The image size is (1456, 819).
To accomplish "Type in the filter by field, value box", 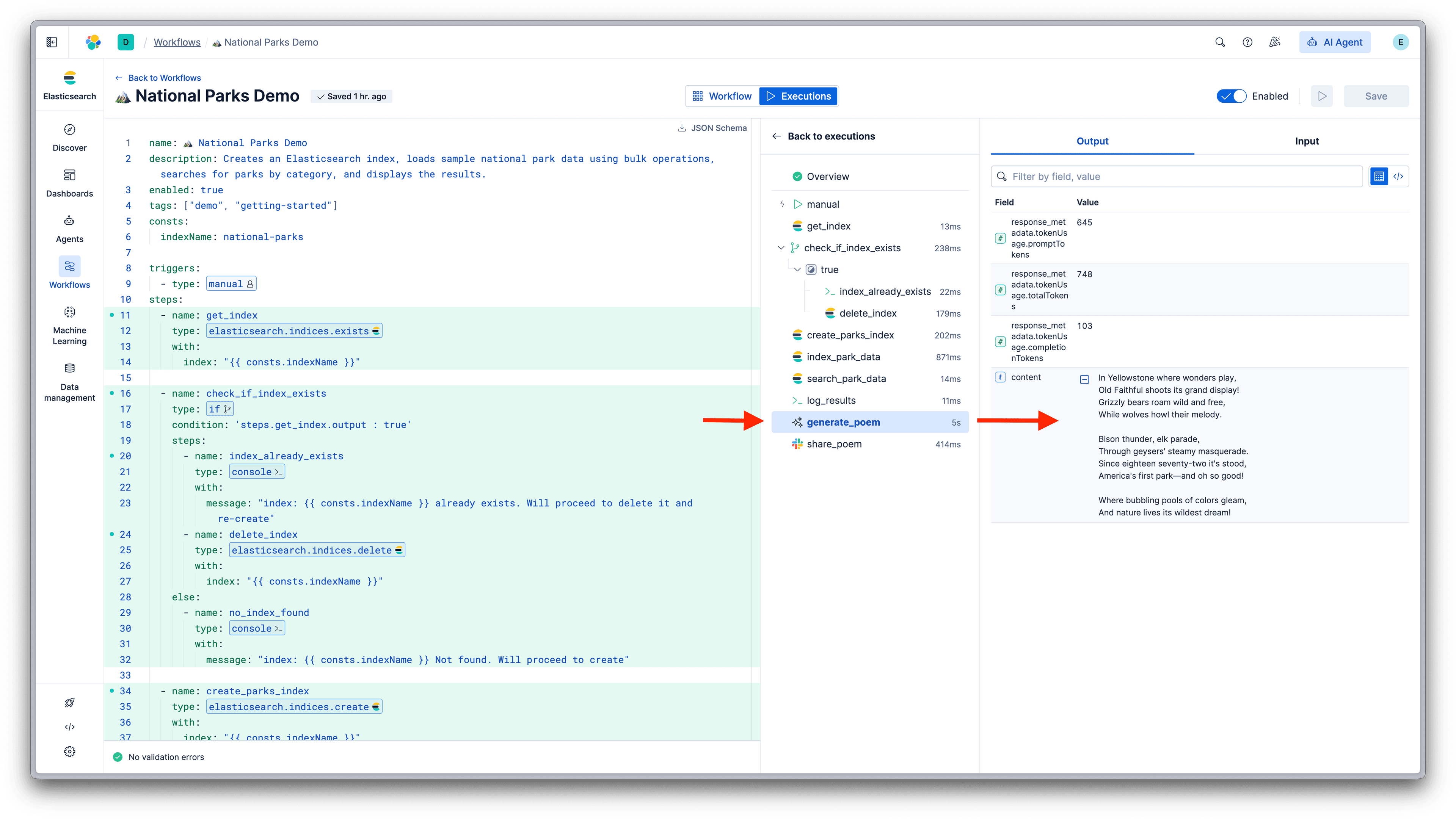I will [1176, 176].
